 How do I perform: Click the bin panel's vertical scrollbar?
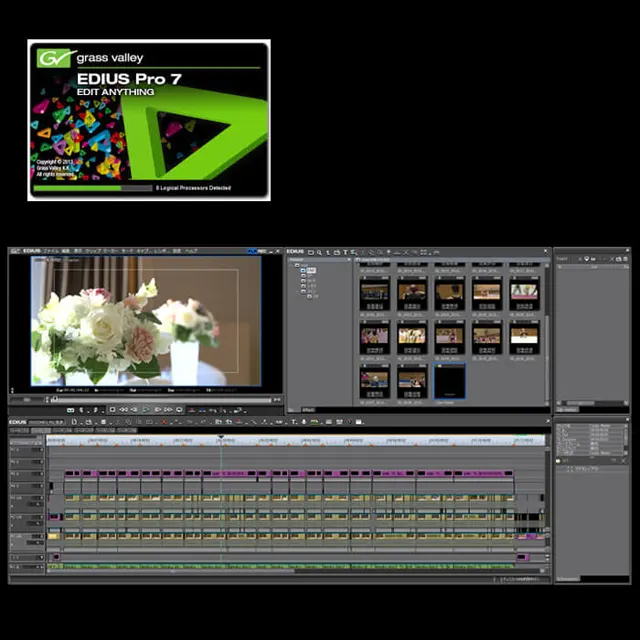pos(547,330)
